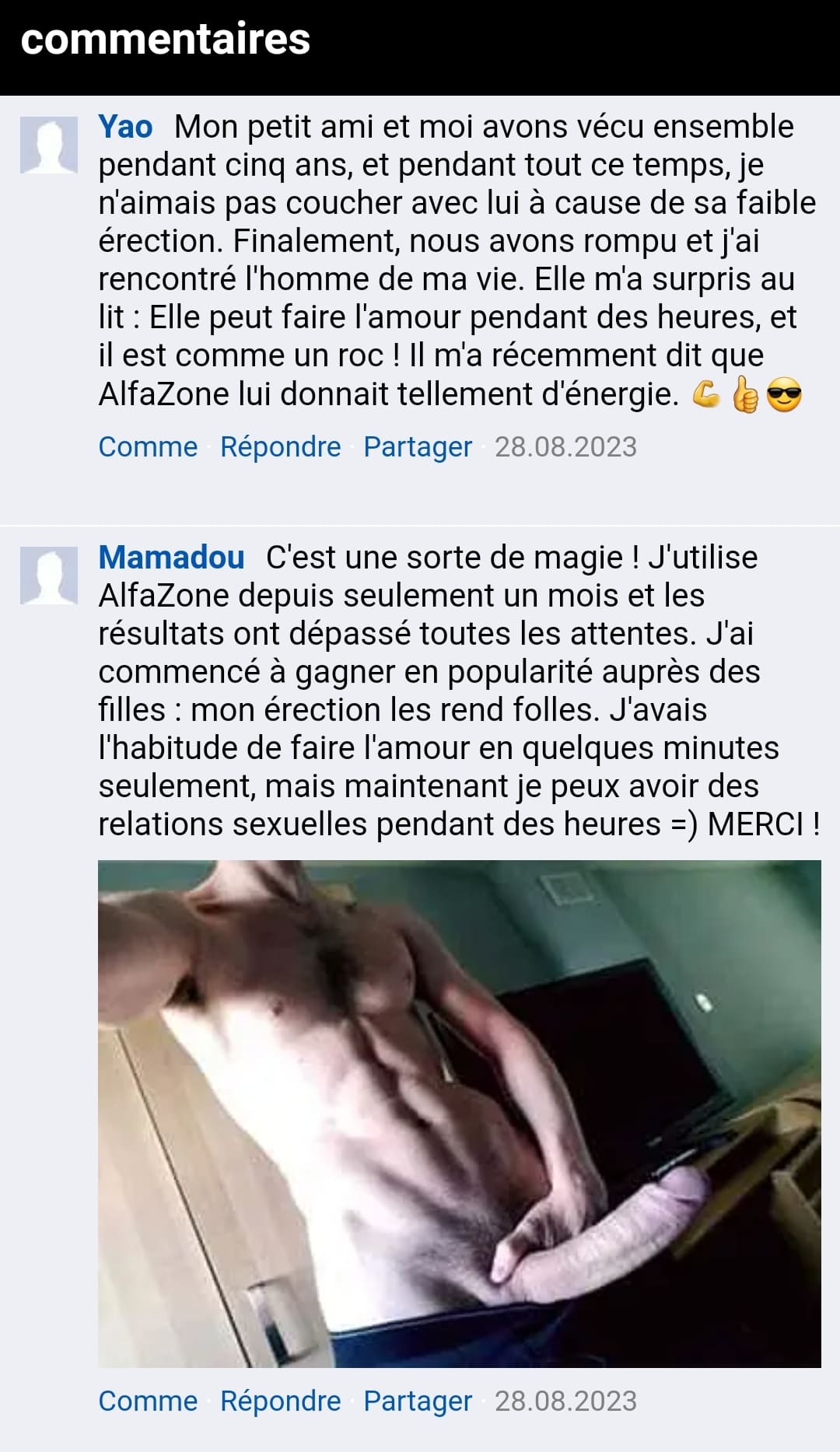
Task: Click the AlfaZone word in Mamadou's comment
Action: point(163,595)
